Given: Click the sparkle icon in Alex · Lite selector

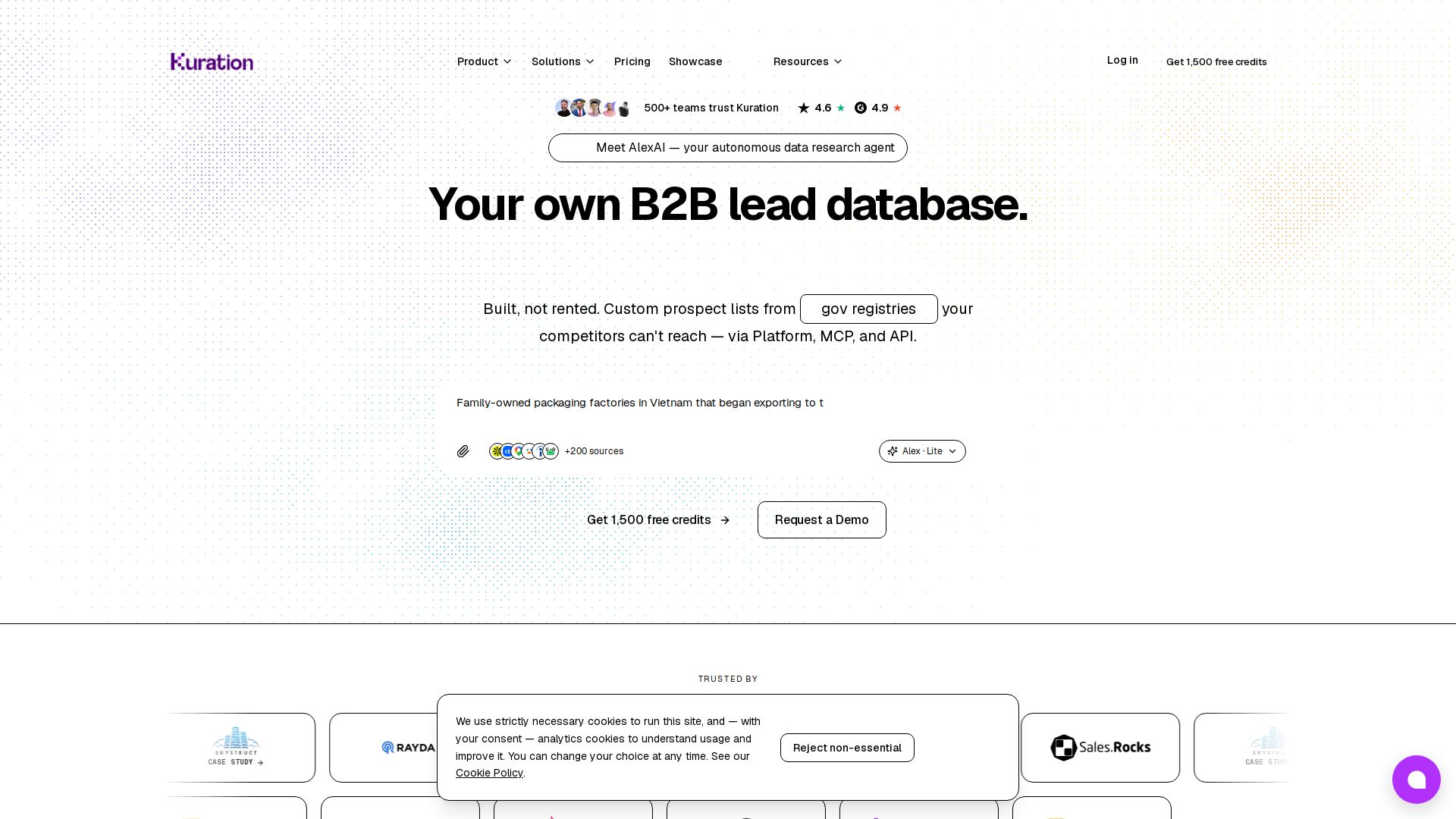Looking at the screenshot, I should (x=893, y=451).
